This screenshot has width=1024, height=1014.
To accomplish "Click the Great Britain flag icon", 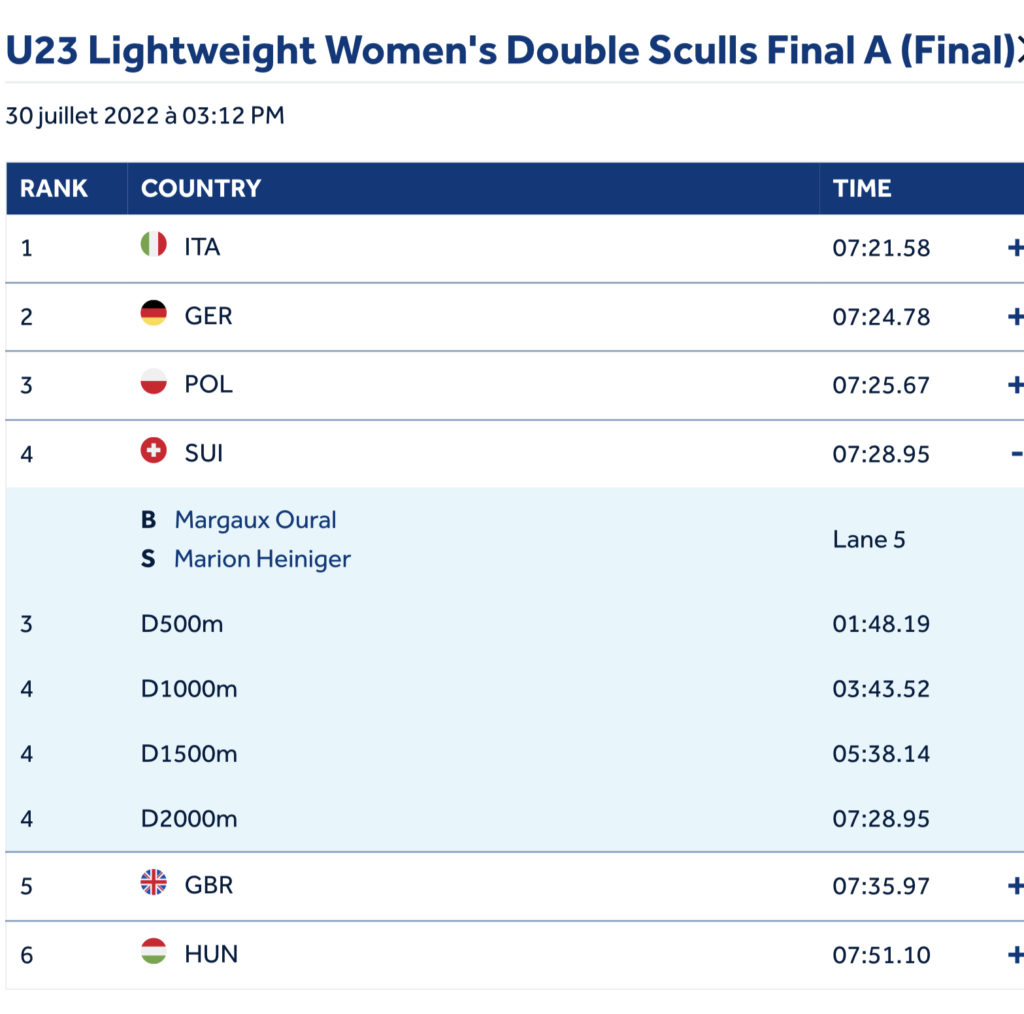I will (x=153, y=882).
